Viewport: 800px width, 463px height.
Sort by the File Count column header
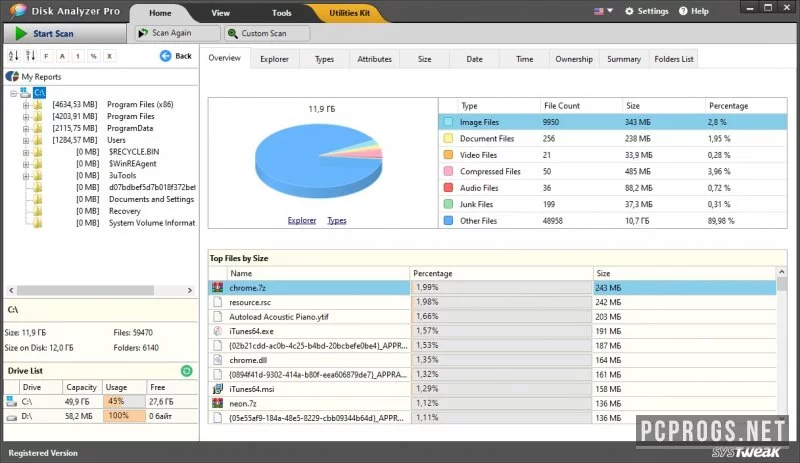[x=581, y=106]
